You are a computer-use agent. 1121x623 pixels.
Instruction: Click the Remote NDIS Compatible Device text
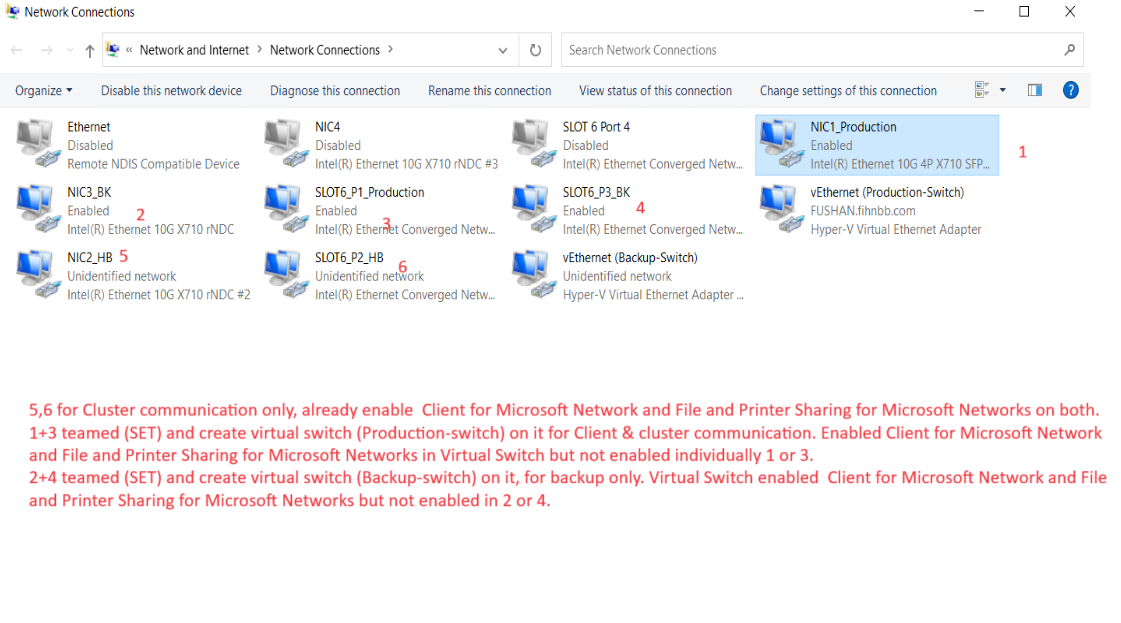(x=153, y=164)
